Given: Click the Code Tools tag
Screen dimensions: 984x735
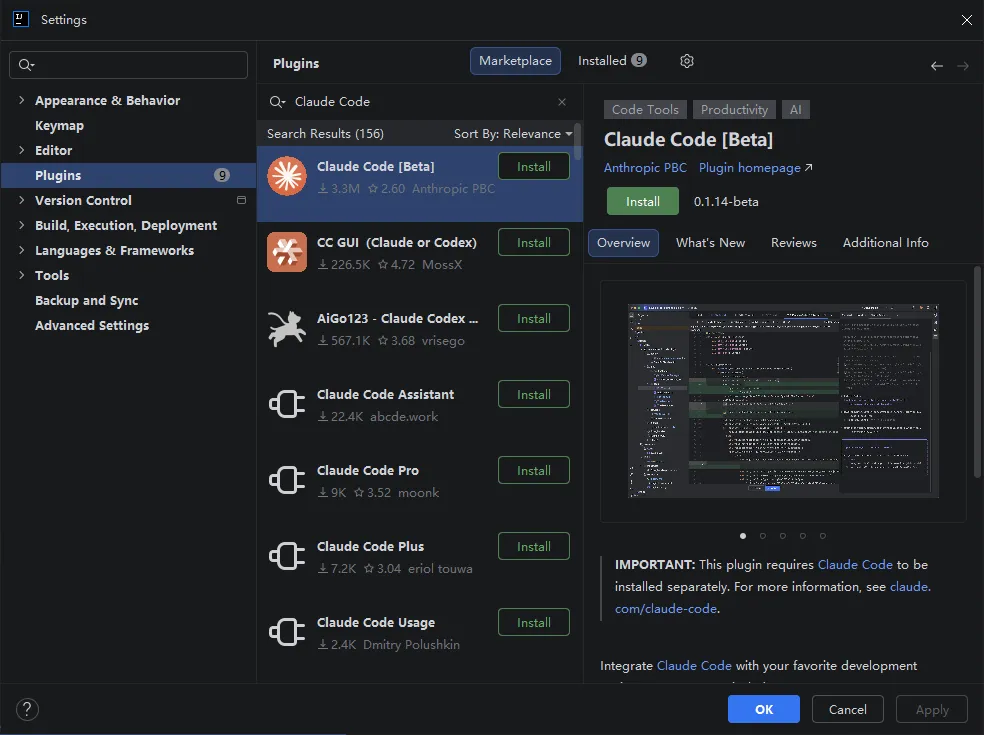Looking at the screenshot, I should tap(645, 110).
